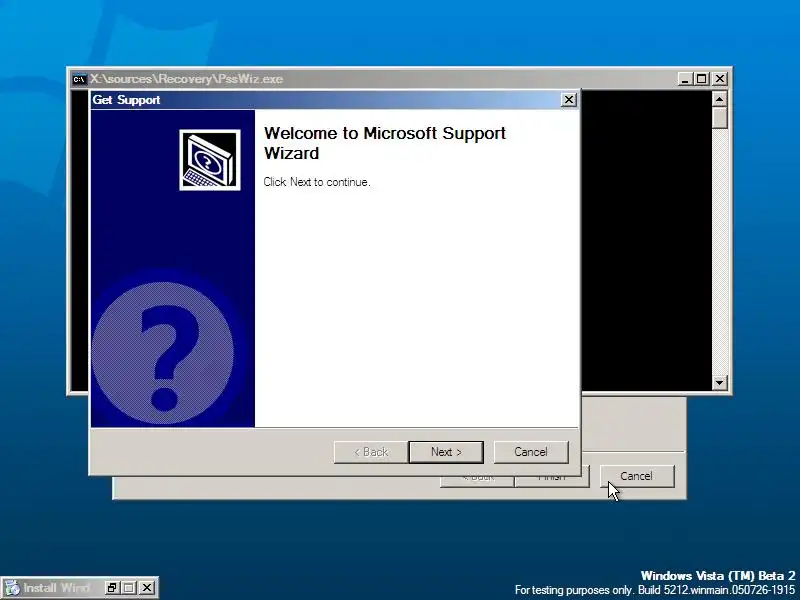Click the console scrollbar up arrow
The height and width of the screenshot is (600, 800).
tap(719, 98)
